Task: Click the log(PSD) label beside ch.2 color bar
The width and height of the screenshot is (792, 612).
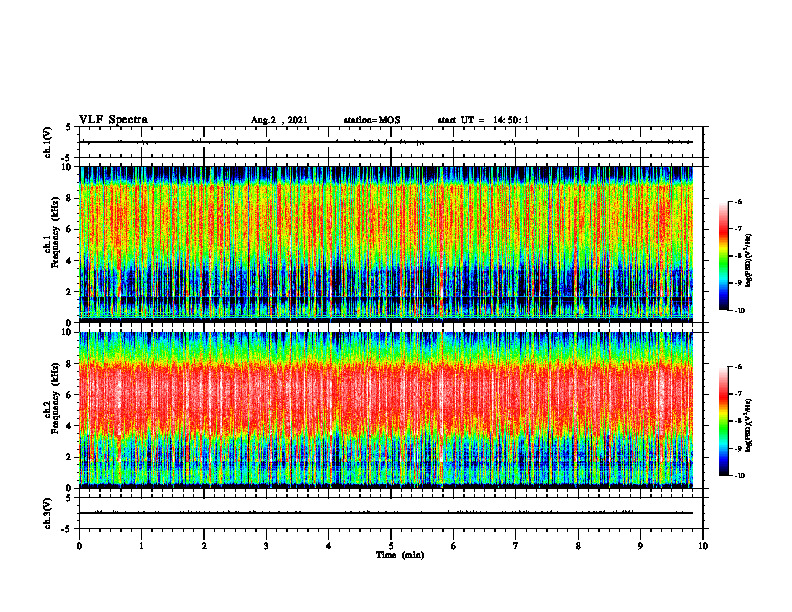Action: pos(749,425)
